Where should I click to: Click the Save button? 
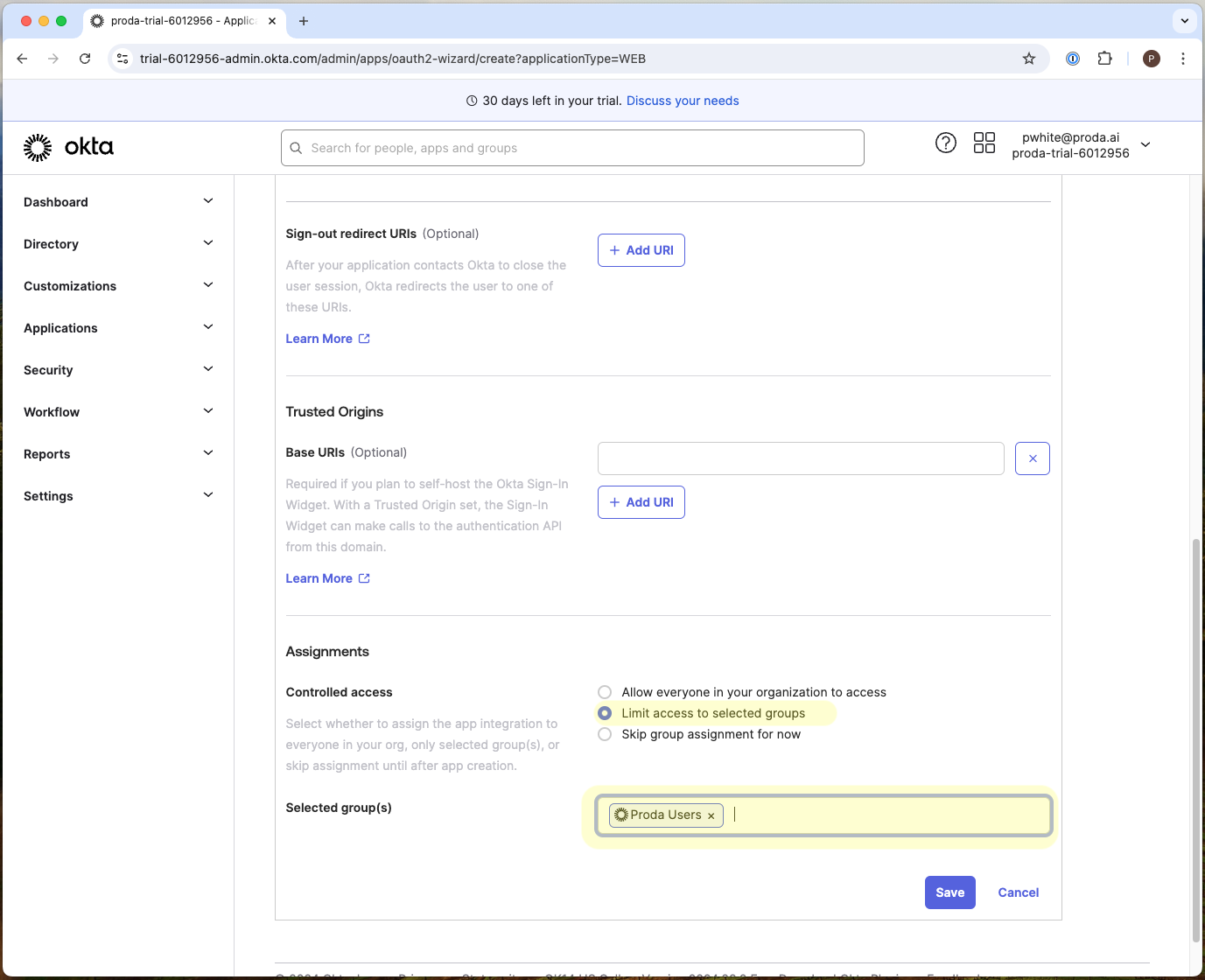click(950, 892)
